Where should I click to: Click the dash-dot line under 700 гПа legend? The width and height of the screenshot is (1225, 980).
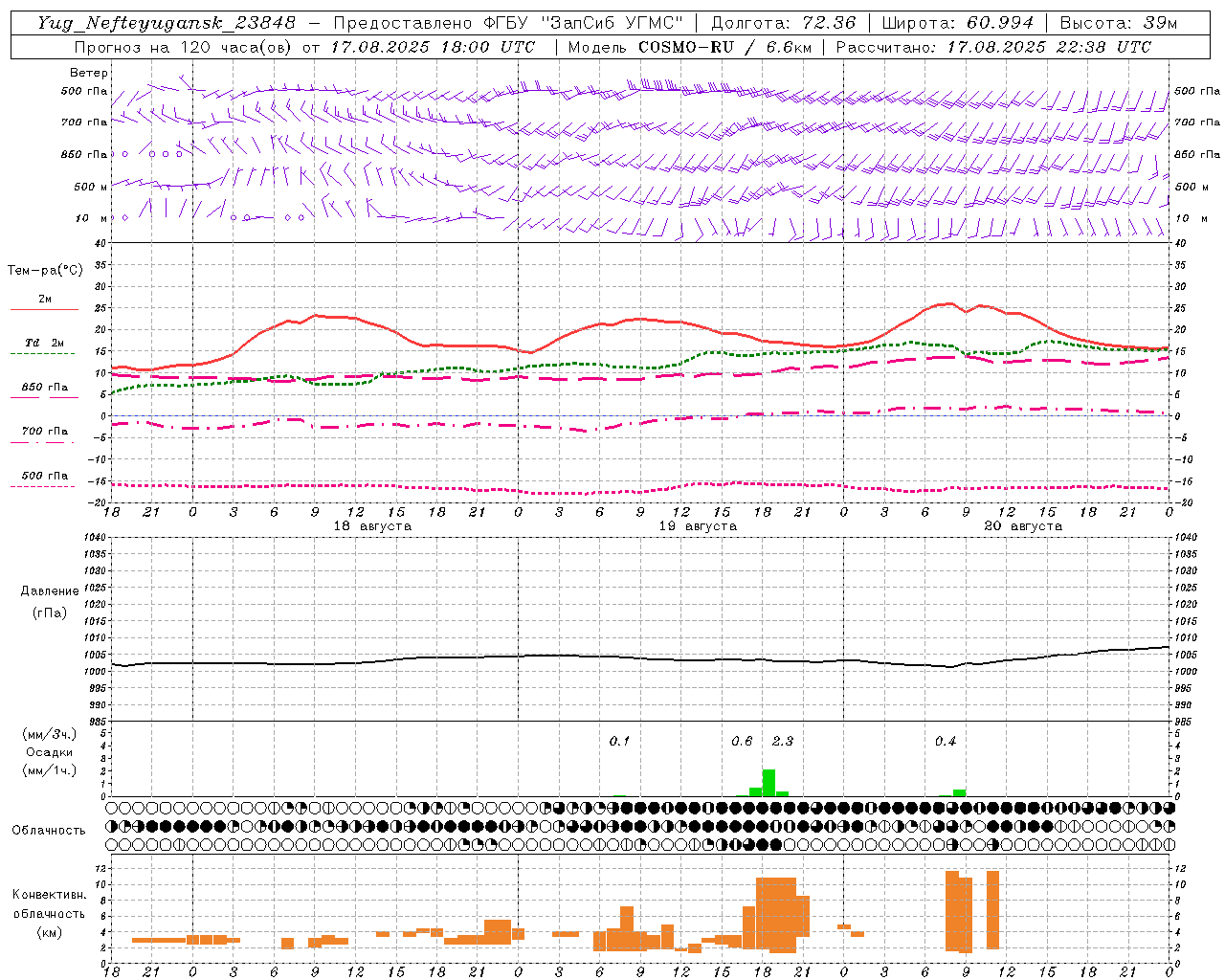43,442
